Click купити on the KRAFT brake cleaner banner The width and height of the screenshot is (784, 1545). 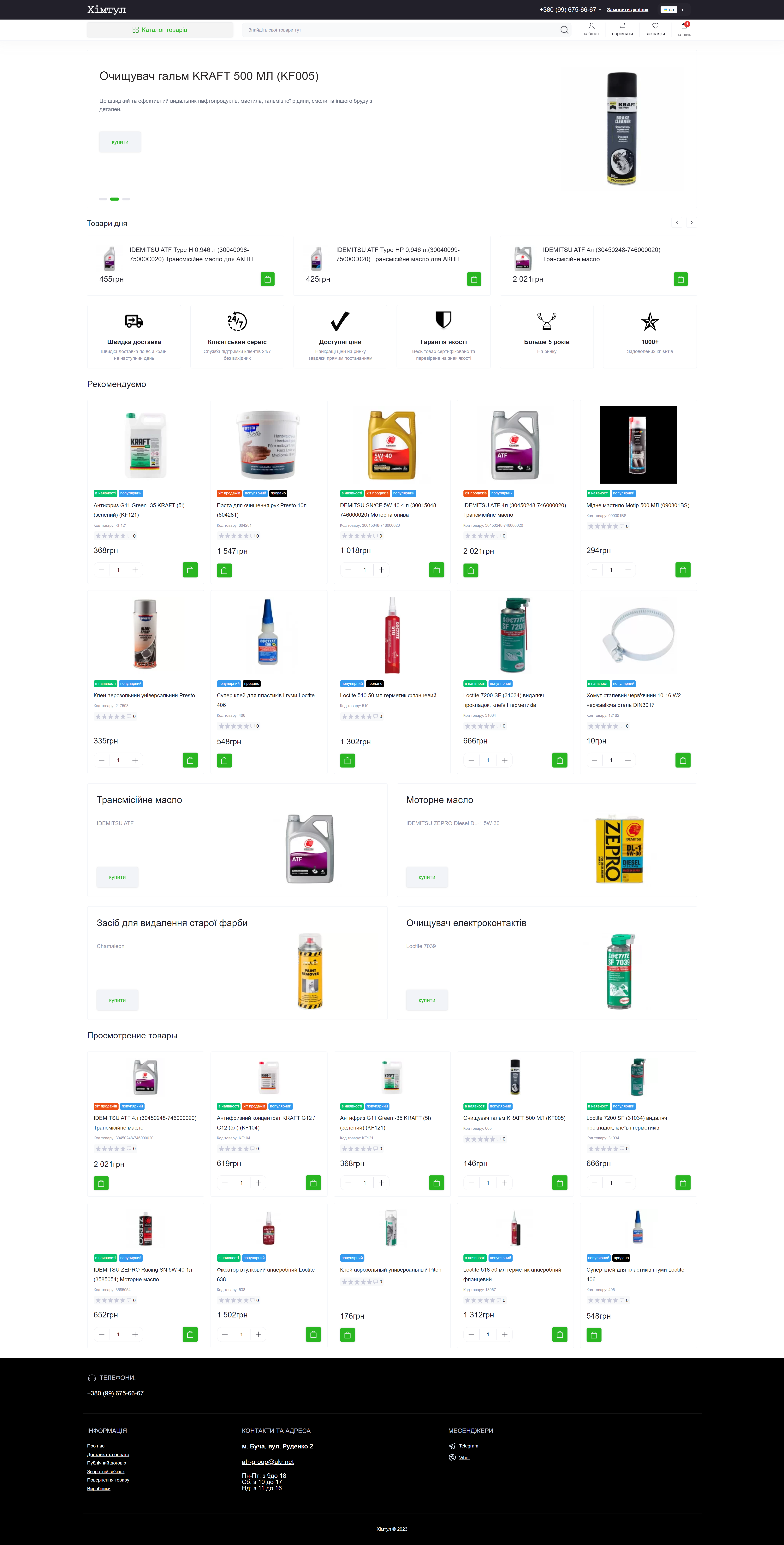click(120, 142)
